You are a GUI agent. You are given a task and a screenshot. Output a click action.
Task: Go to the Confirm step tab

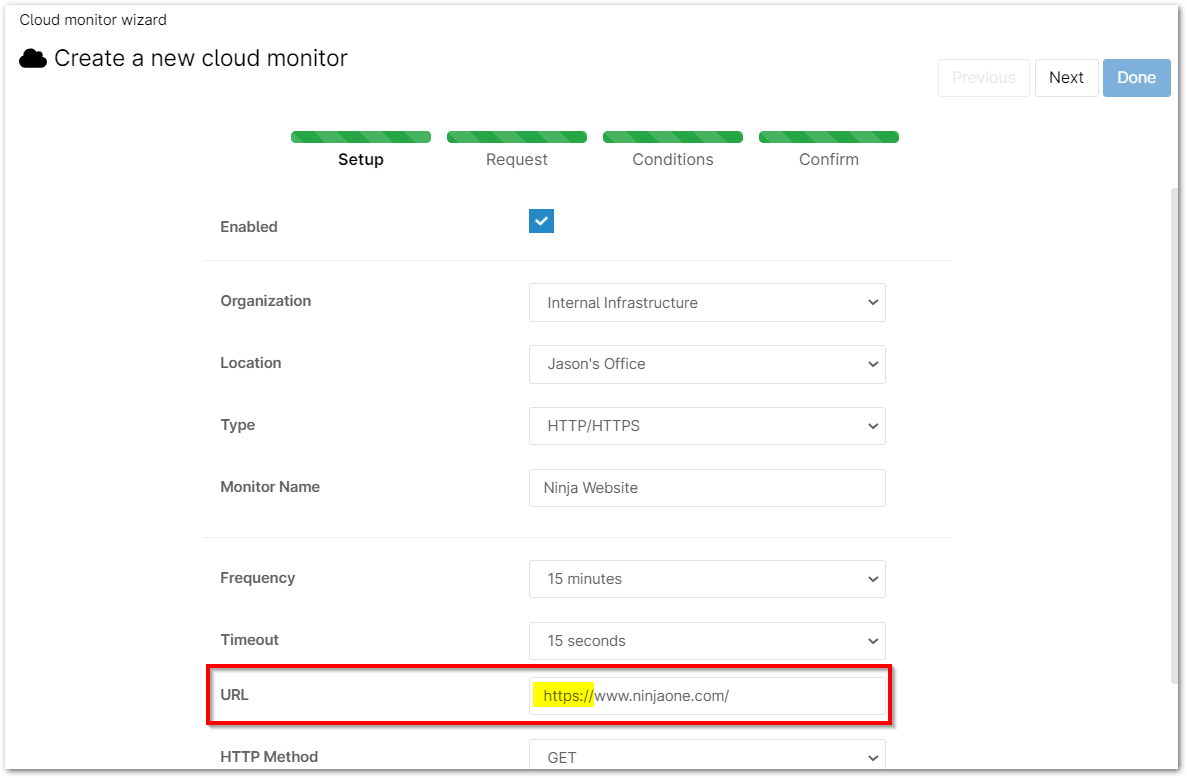[x=829, y=160]
